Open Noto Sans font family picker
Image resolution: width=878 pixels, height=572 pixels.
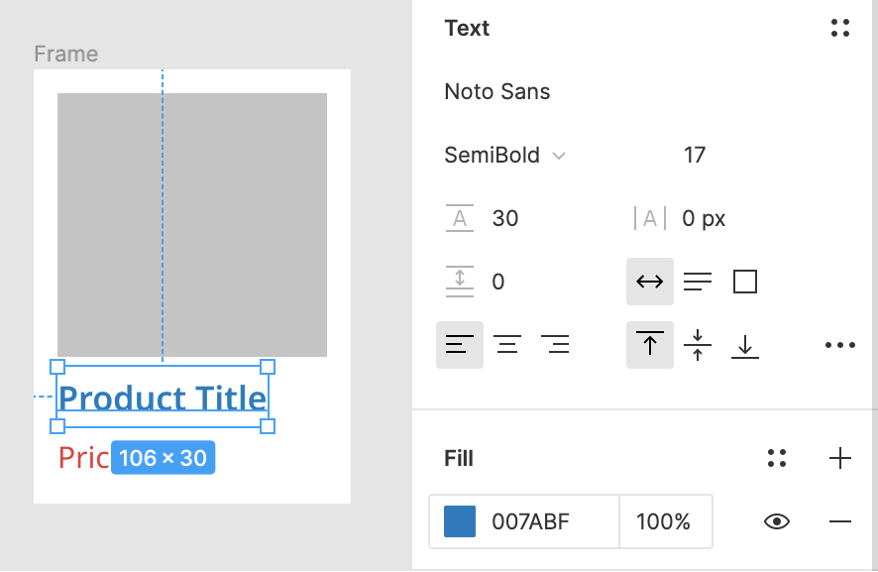497,92
